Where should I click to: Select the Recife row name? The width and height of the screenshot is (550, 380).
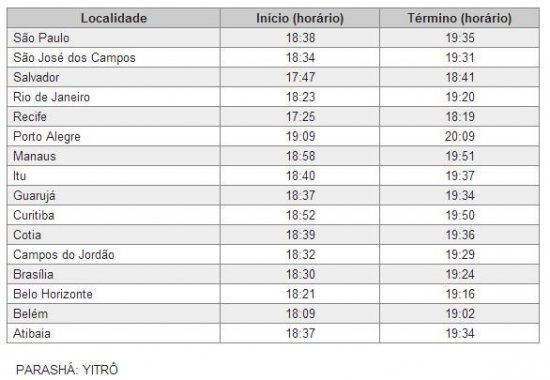click(30, 116)
